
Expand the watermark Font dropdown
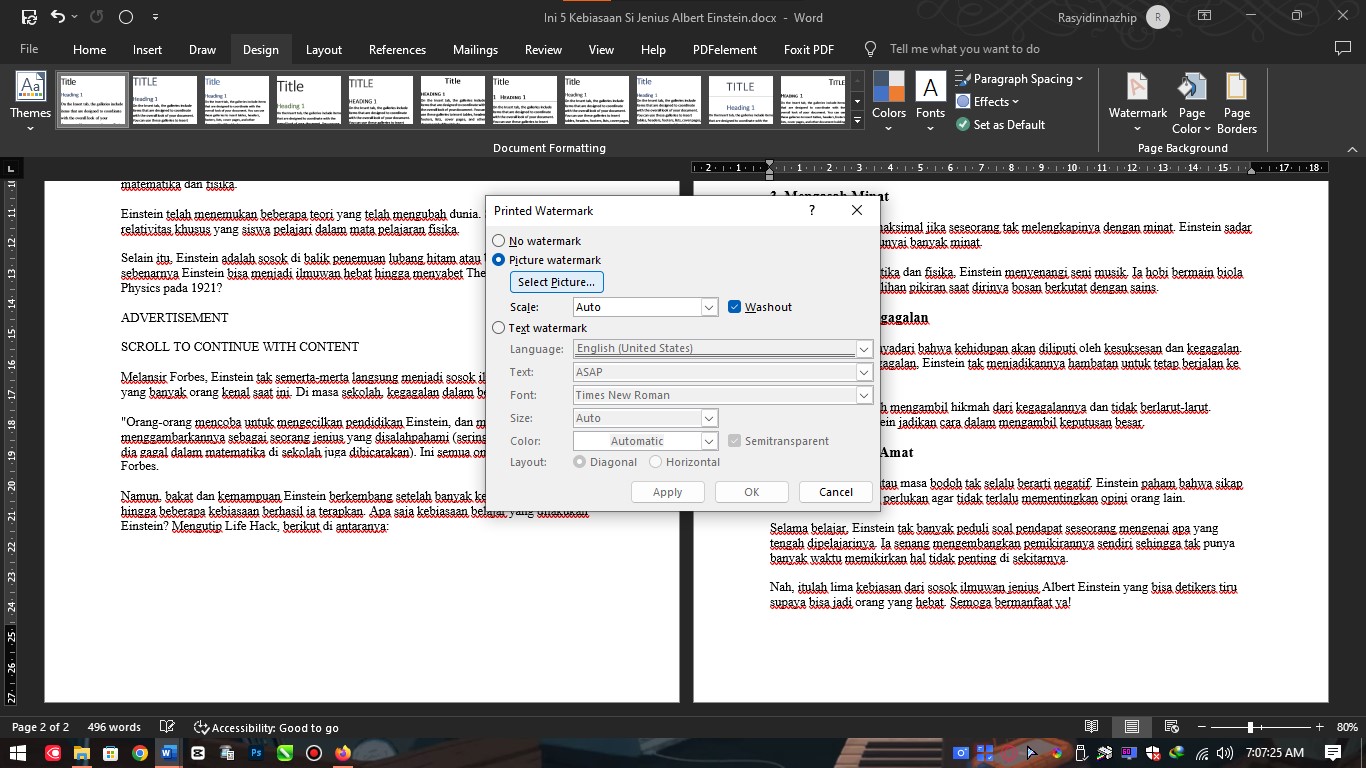point(863,394)
